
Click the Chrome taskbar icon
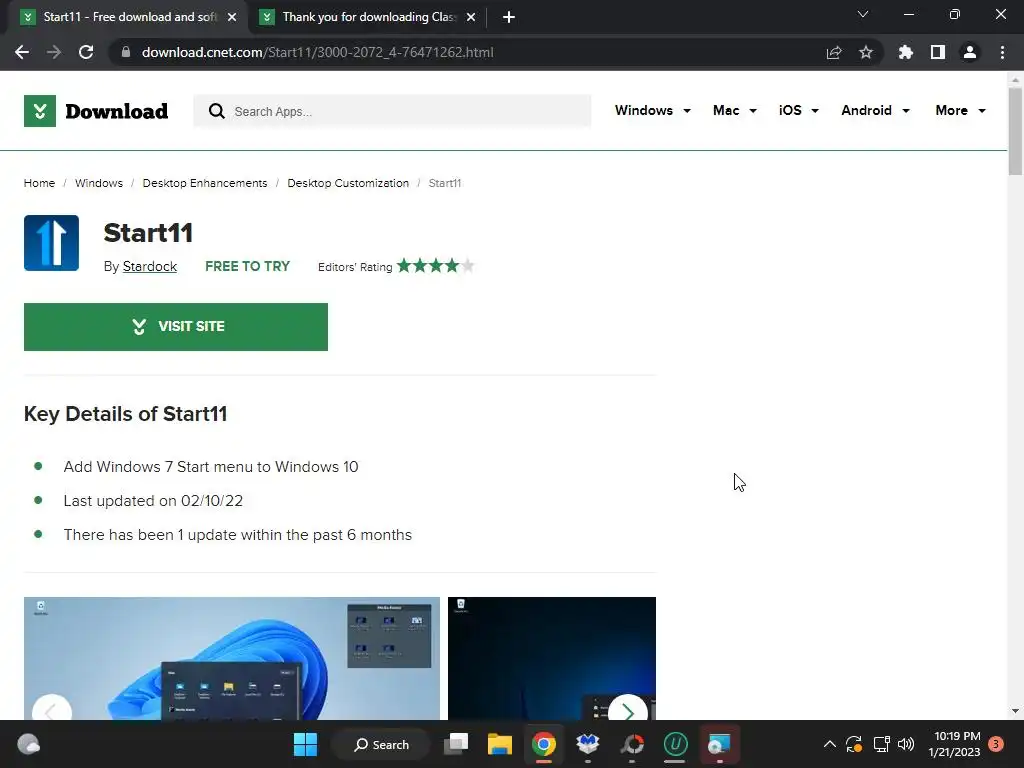tap(543, 744)
